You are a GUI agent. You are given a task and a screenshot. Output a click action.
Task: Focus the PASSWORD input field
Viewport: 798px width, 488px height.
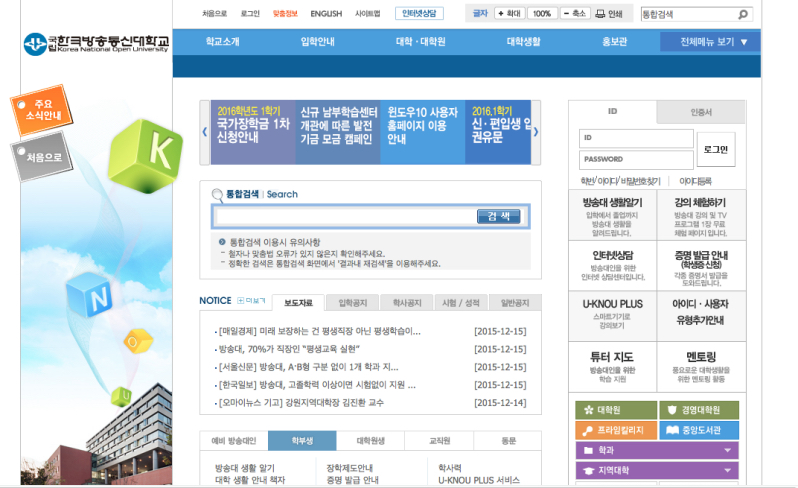click(636, 159)
